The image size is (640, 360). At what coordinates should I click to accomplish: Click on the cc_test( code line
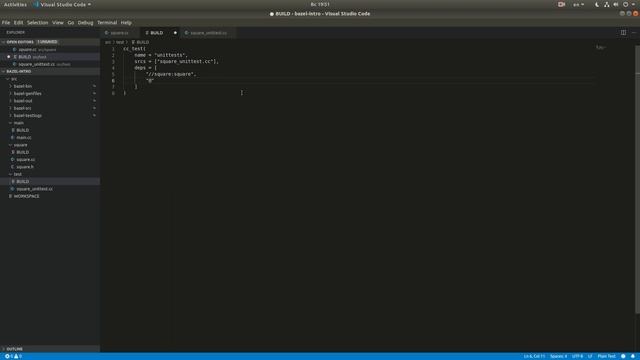pos(134,49)
